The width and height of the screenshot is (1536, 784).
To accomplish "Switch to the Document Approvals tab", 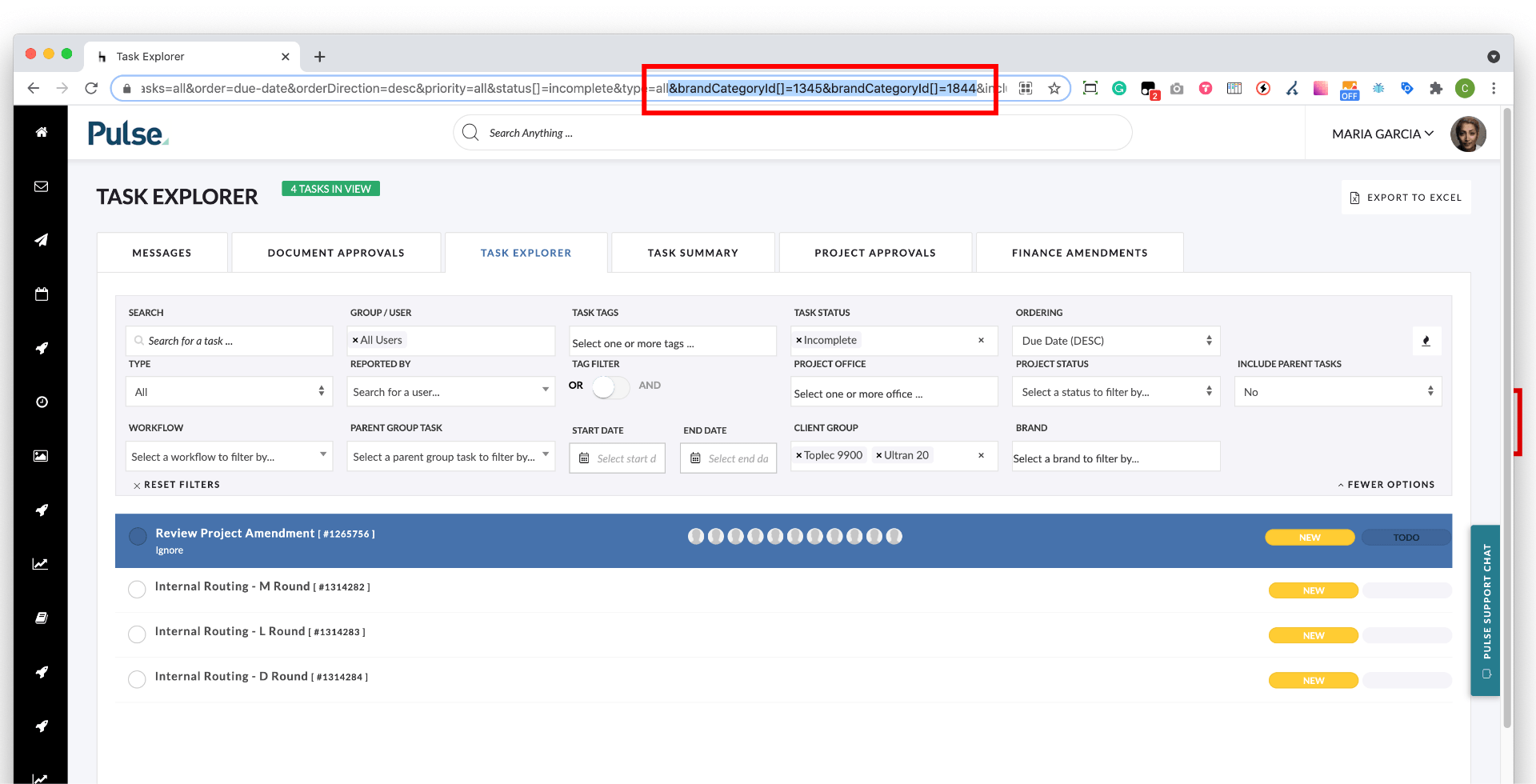I will (x=336, y=253).
